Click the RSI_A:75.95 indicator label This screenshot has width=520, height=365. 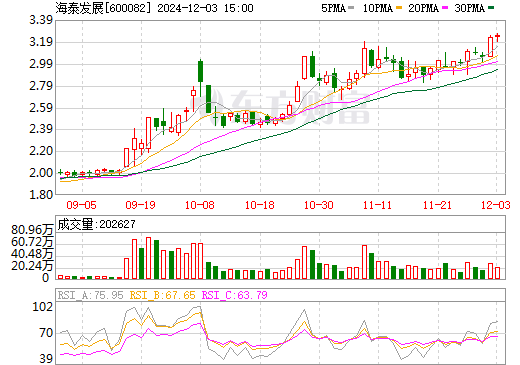[90, 295]
